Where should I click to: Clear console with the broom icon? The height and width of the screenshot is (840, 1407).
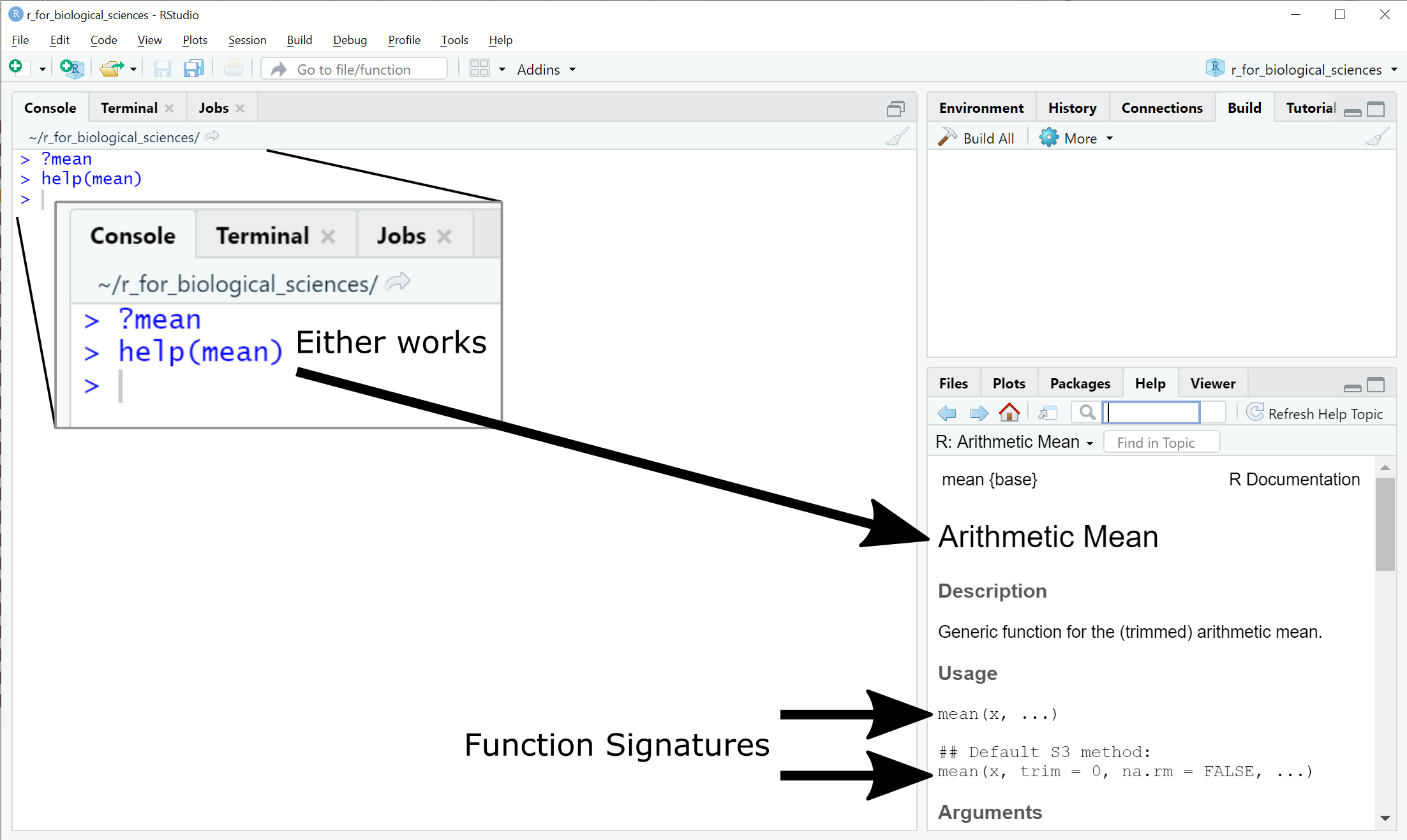click(897, 137)
